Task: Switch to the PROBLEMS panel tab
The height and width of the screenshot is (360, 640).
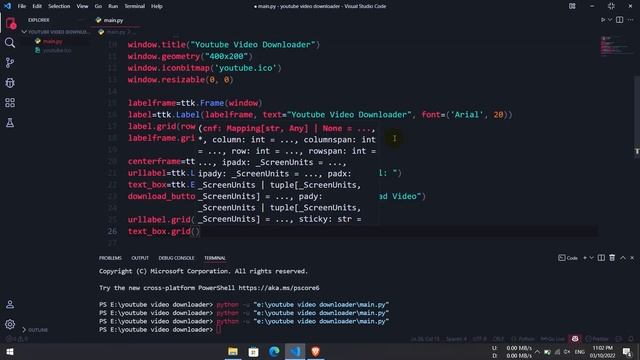Action: click(110, 258)
